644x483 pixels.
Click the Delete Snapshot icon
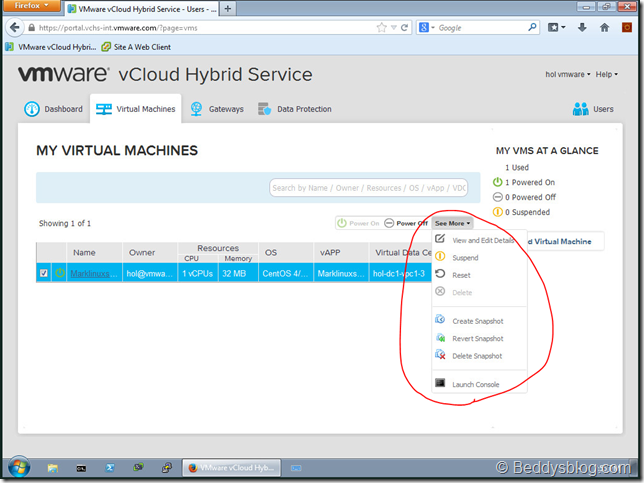(x=440, y=354)
